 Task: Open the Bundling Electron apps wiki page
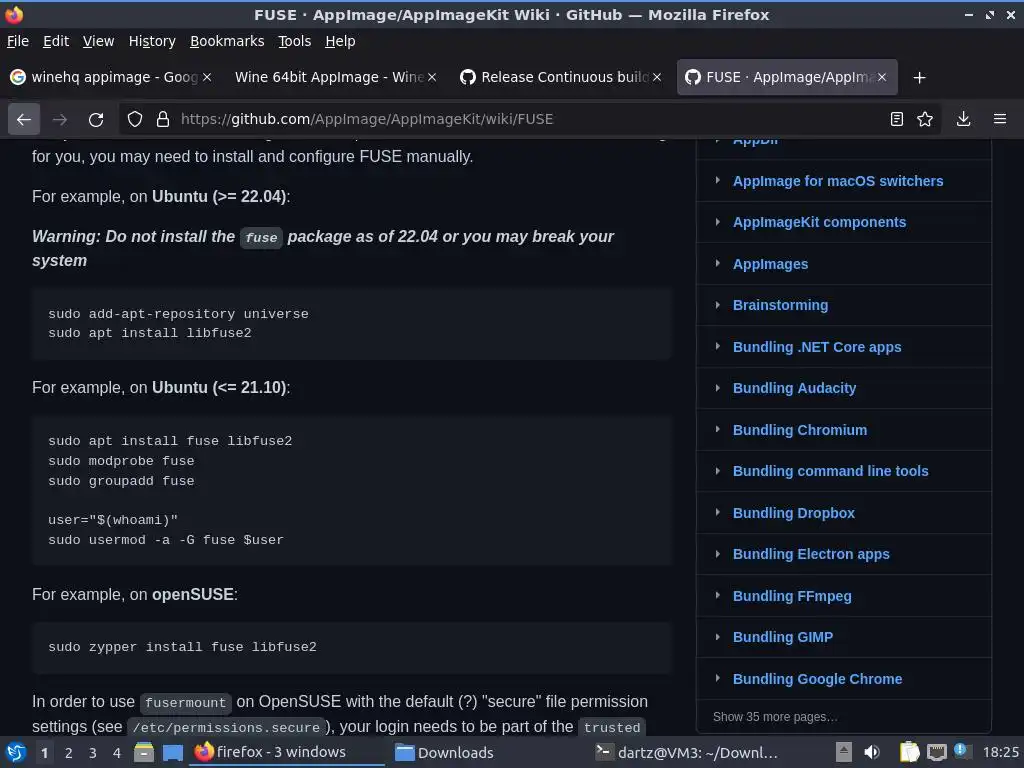[810, 554]
